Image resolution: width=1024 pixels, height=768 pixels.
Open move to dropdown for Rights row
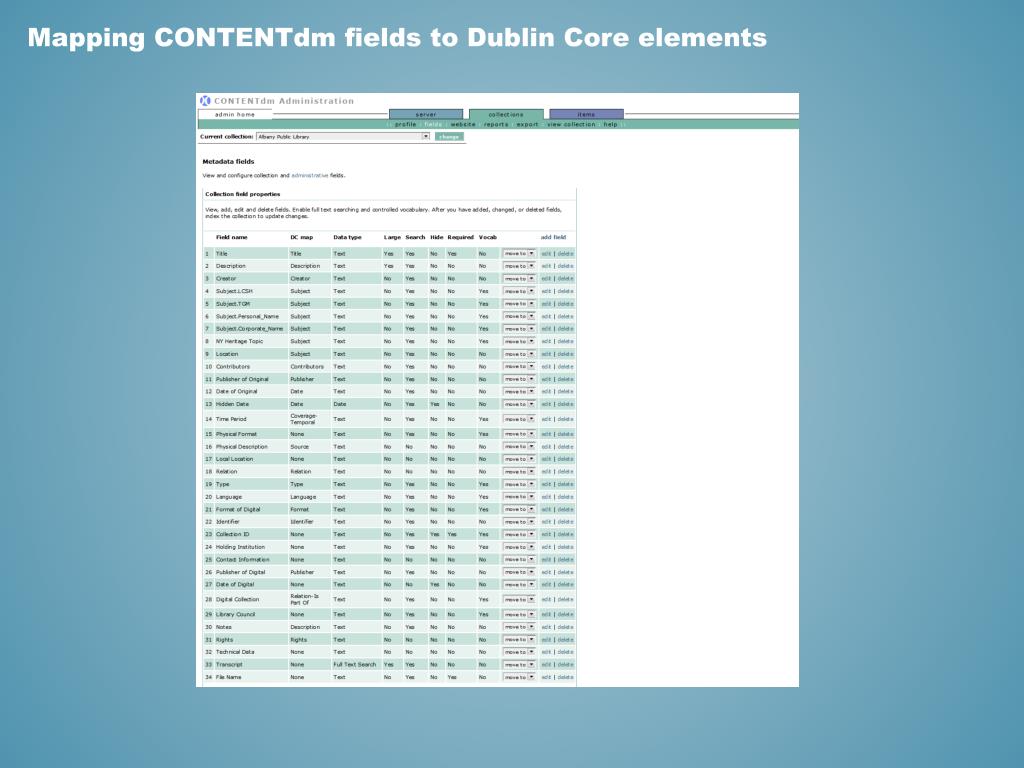tap(519, 639)
